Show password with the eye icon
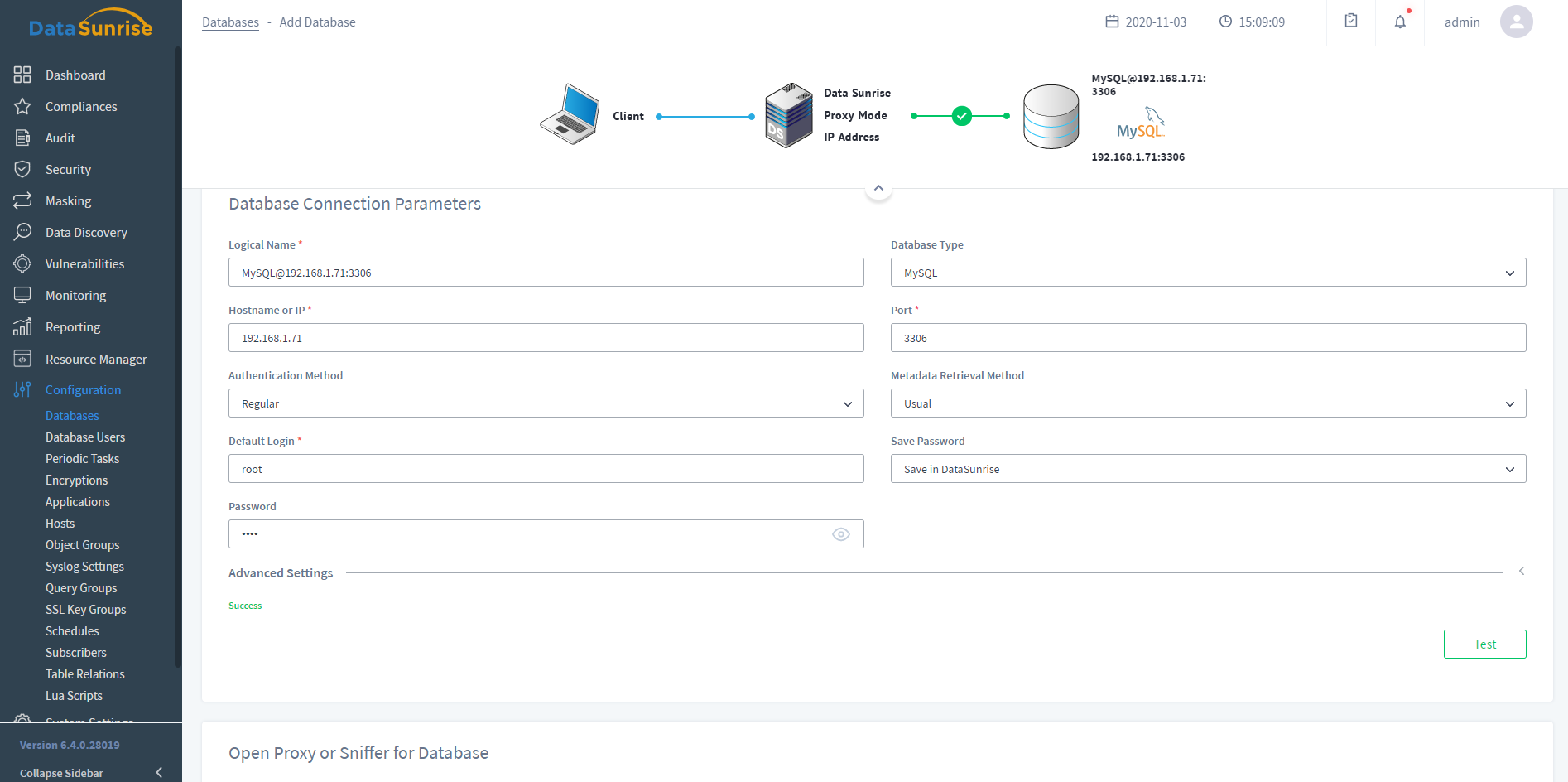 840,534
